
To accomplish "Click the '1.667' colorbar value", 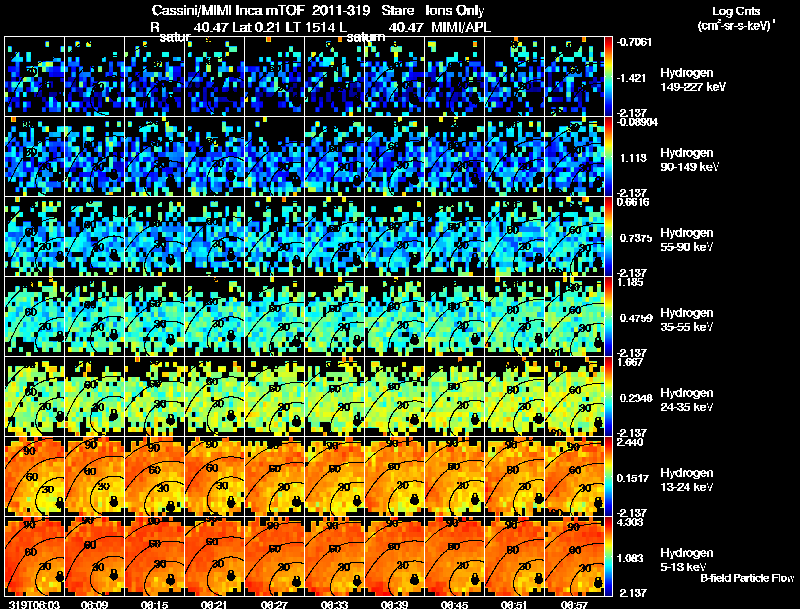I will click(630, 362).
